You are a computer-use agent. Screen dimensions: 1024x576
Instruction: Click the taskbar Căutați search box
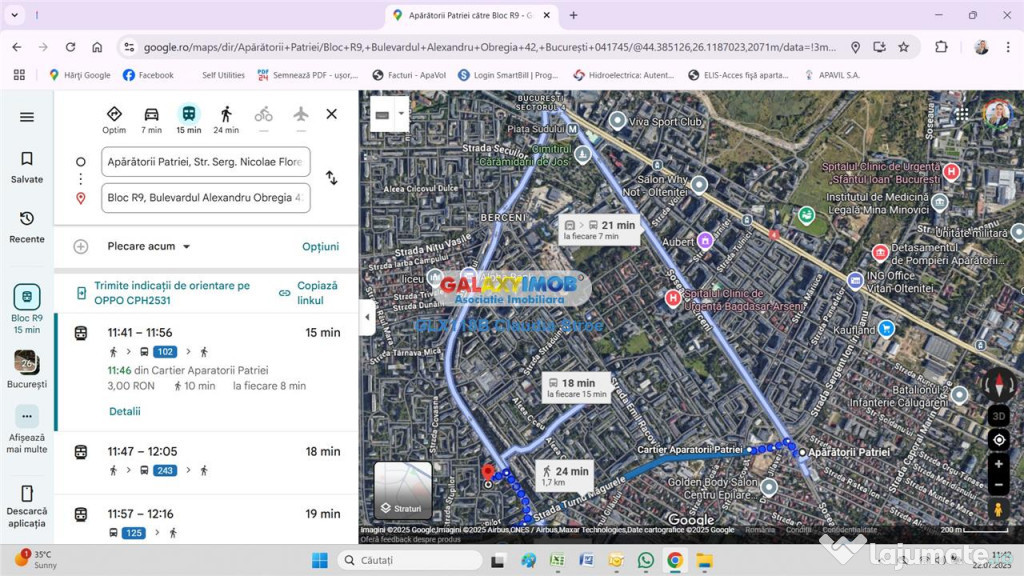[410, 560]
